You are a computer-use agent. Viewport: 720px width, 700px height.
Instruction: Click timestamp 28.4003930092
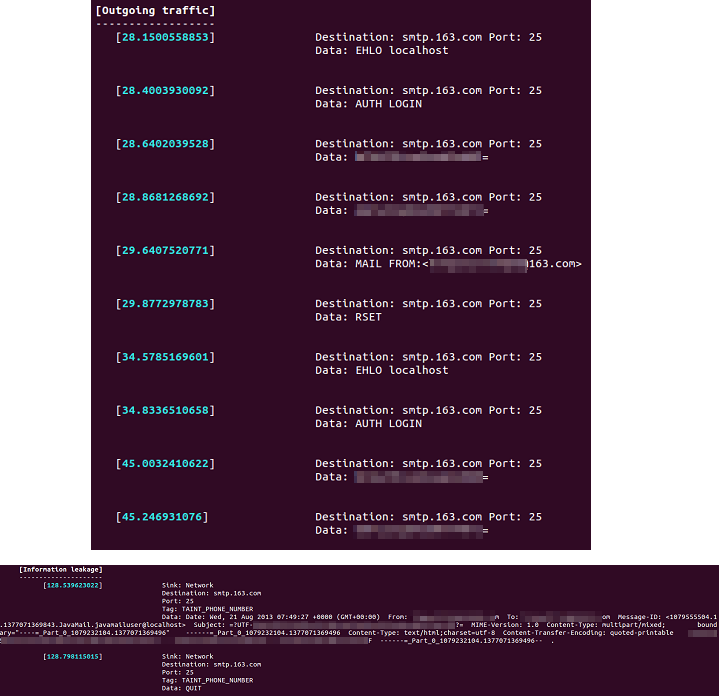pos(165,90)
